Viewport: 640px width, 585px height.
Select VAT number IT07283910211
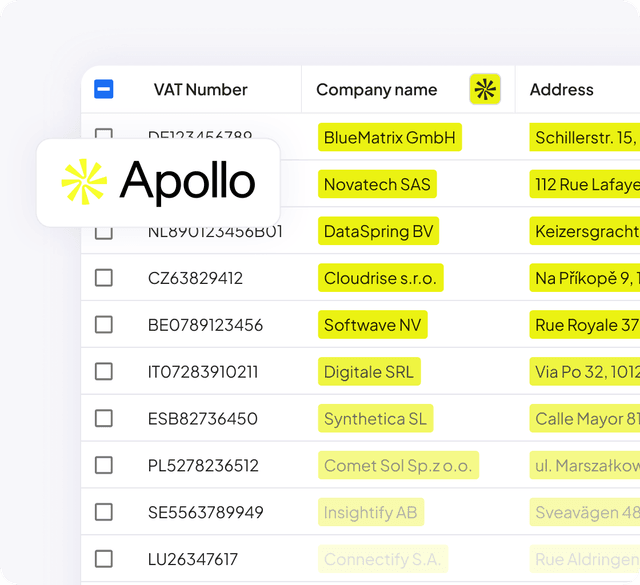pos(203,372)
